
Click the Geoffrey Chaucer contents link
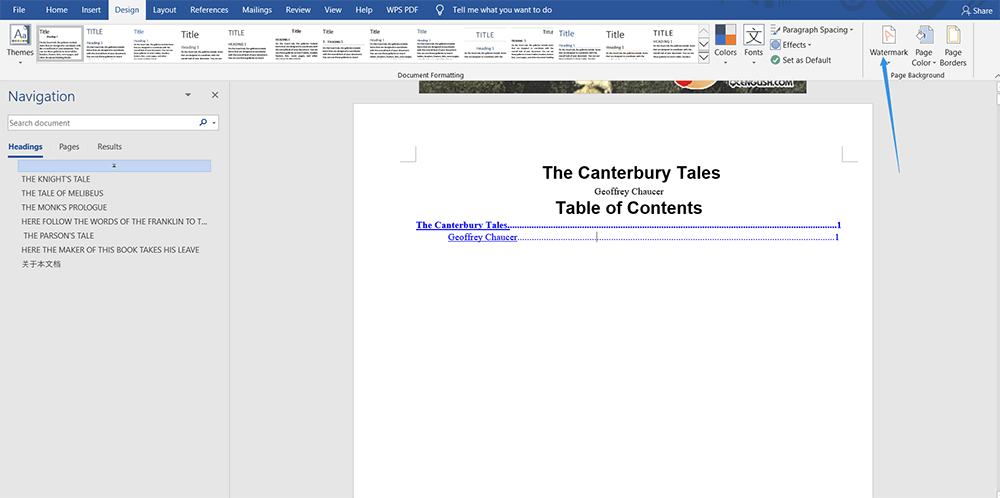click(482, 237)
